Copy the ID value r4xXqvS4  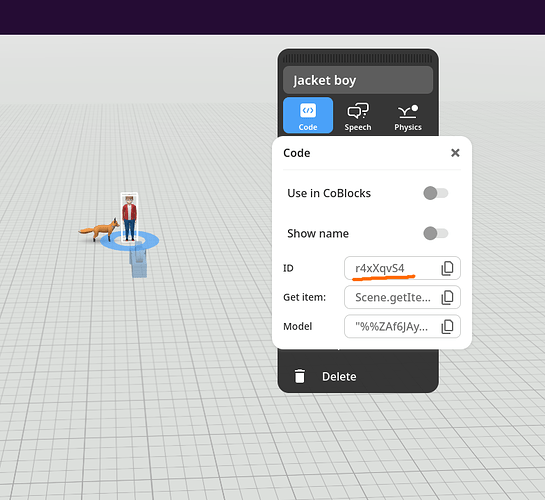pyautogui.click(x=448, y=268)
